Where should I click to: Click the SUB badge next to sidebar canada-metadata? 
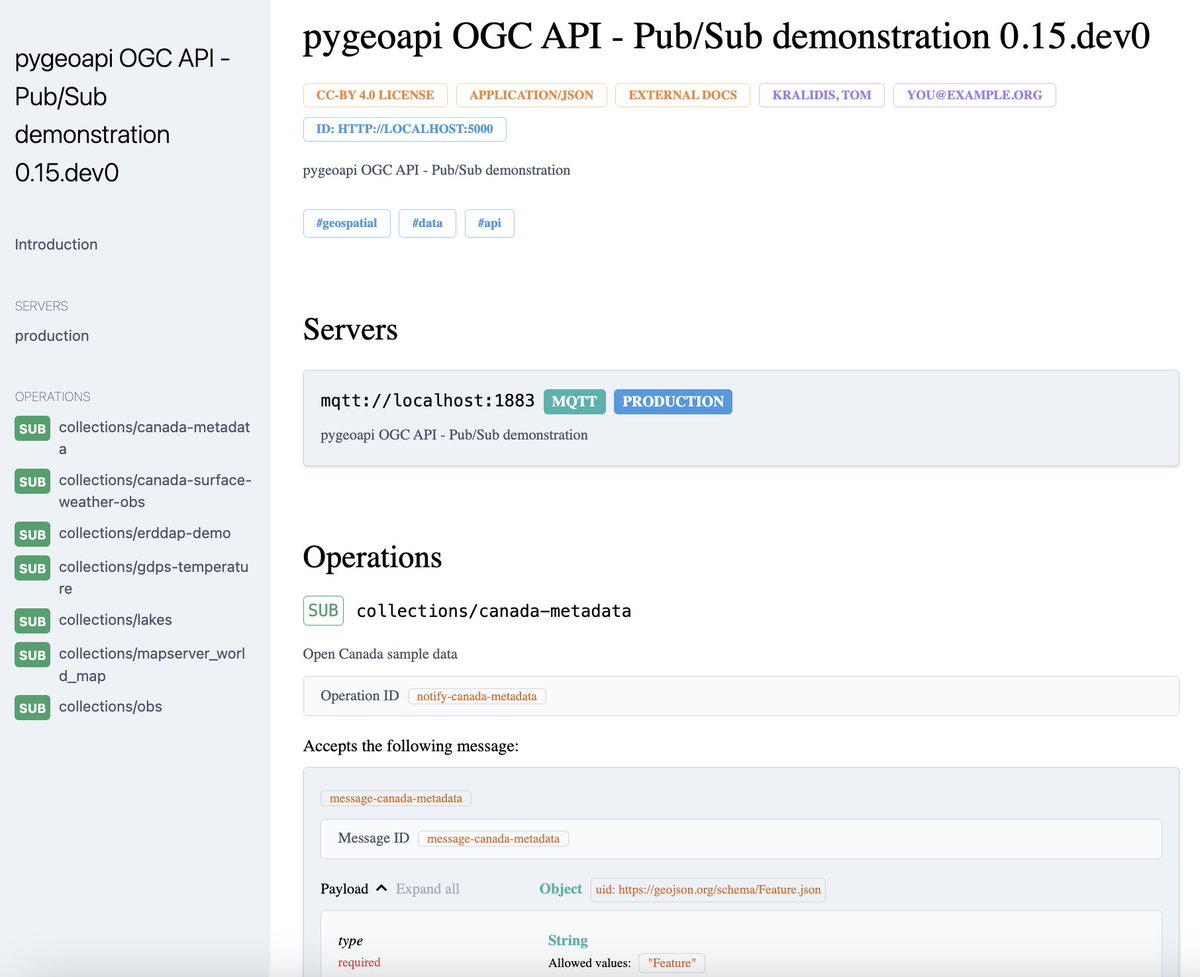click(x=33, y=429)
